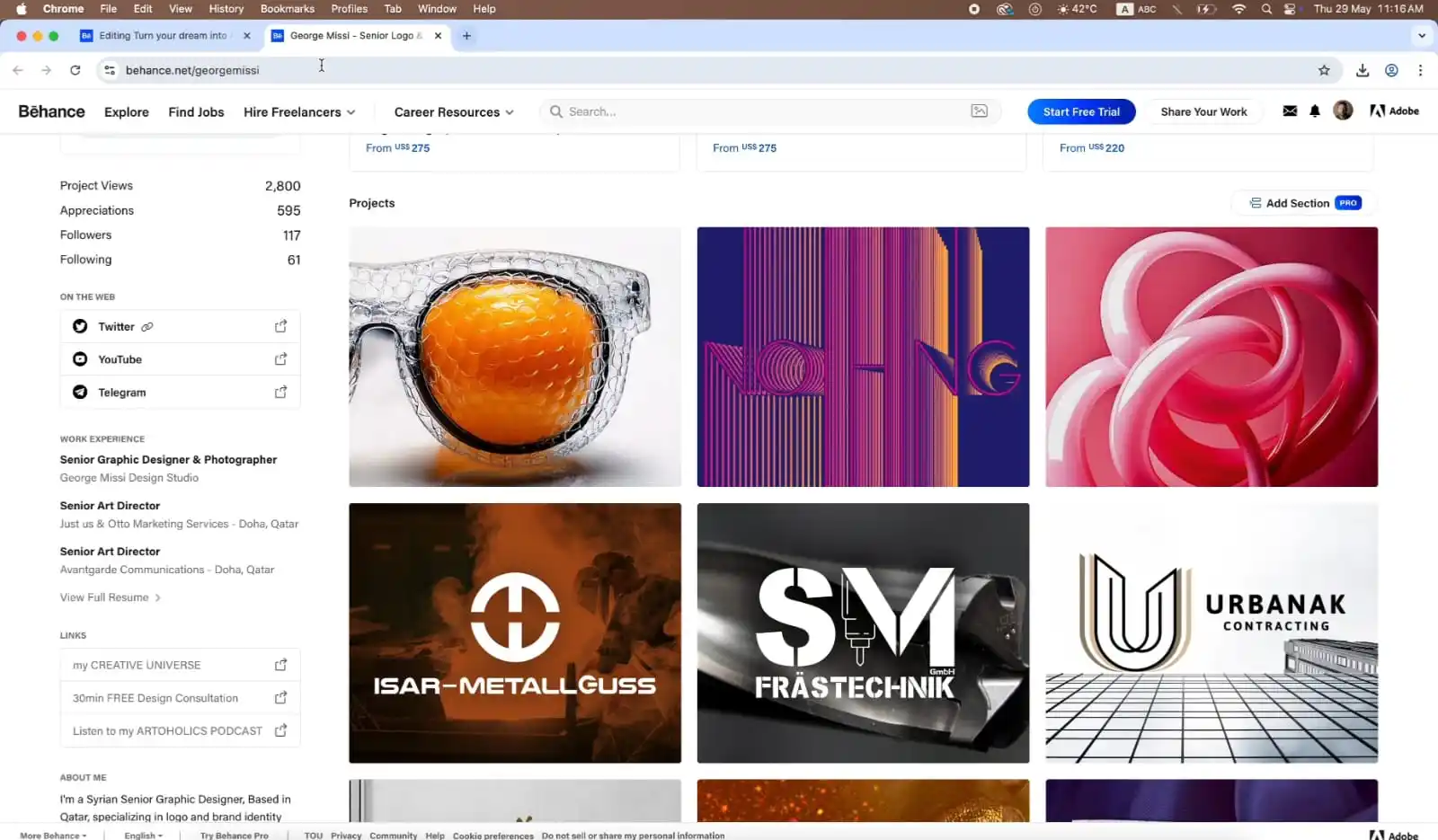Close the George Missi tab

click(438, 36)
